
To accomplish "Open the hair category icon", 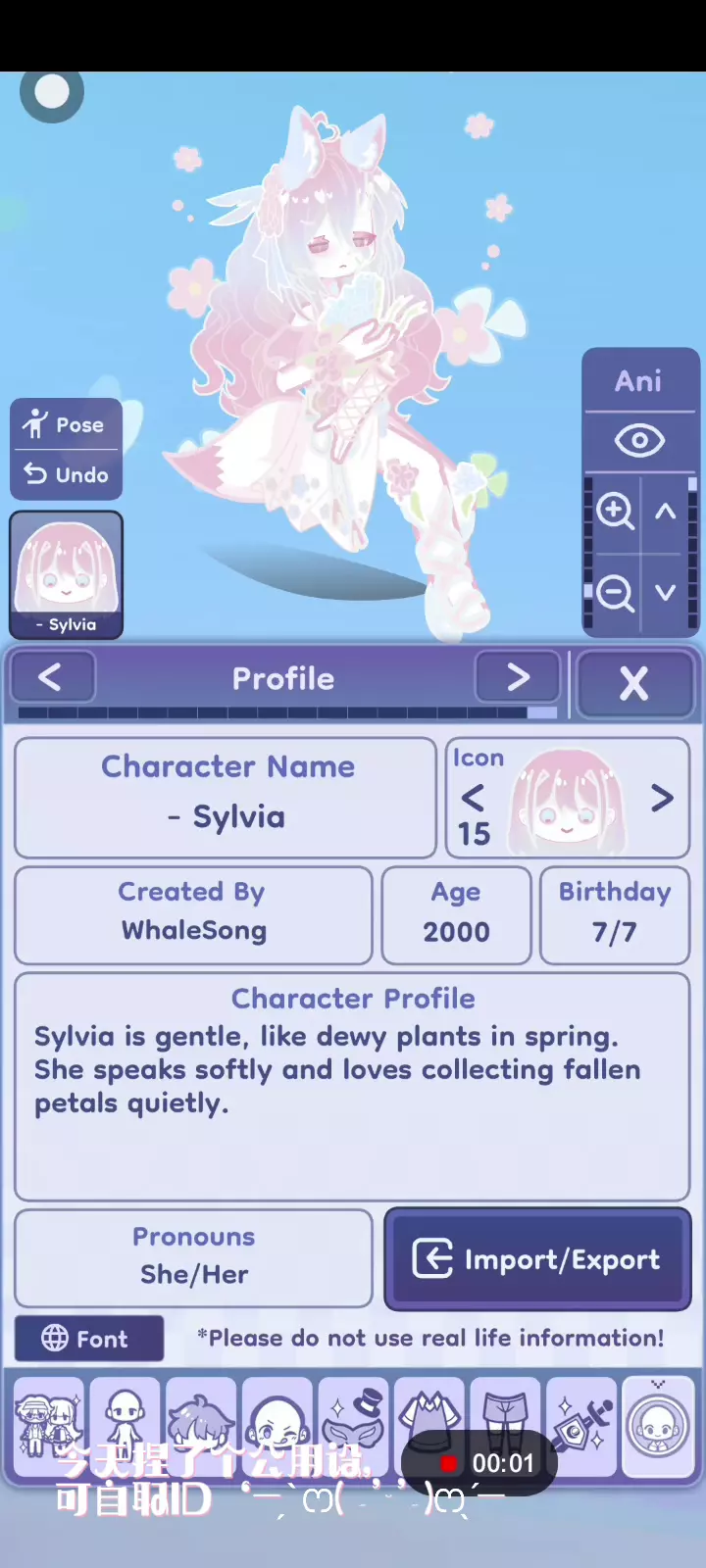I will coord(201,1426).
